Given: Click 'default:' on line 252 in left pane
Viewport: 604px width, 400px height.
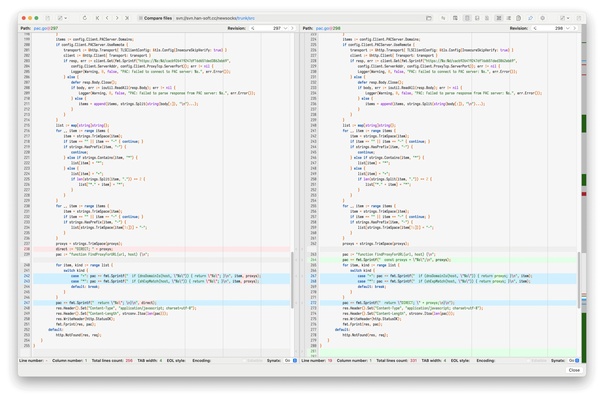Looking at the screenshot, I should point(55,329).
